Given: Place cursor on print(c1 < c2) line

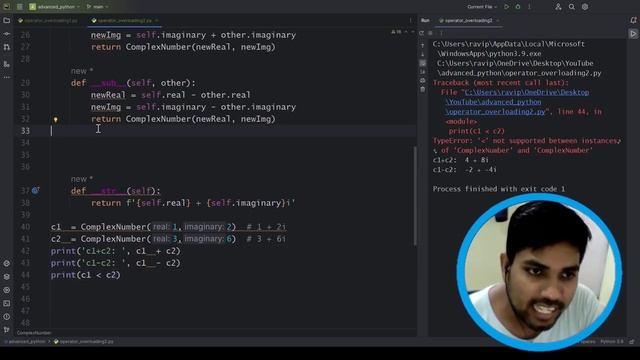Looking at the screenshot, I should [x=86, y=275].
